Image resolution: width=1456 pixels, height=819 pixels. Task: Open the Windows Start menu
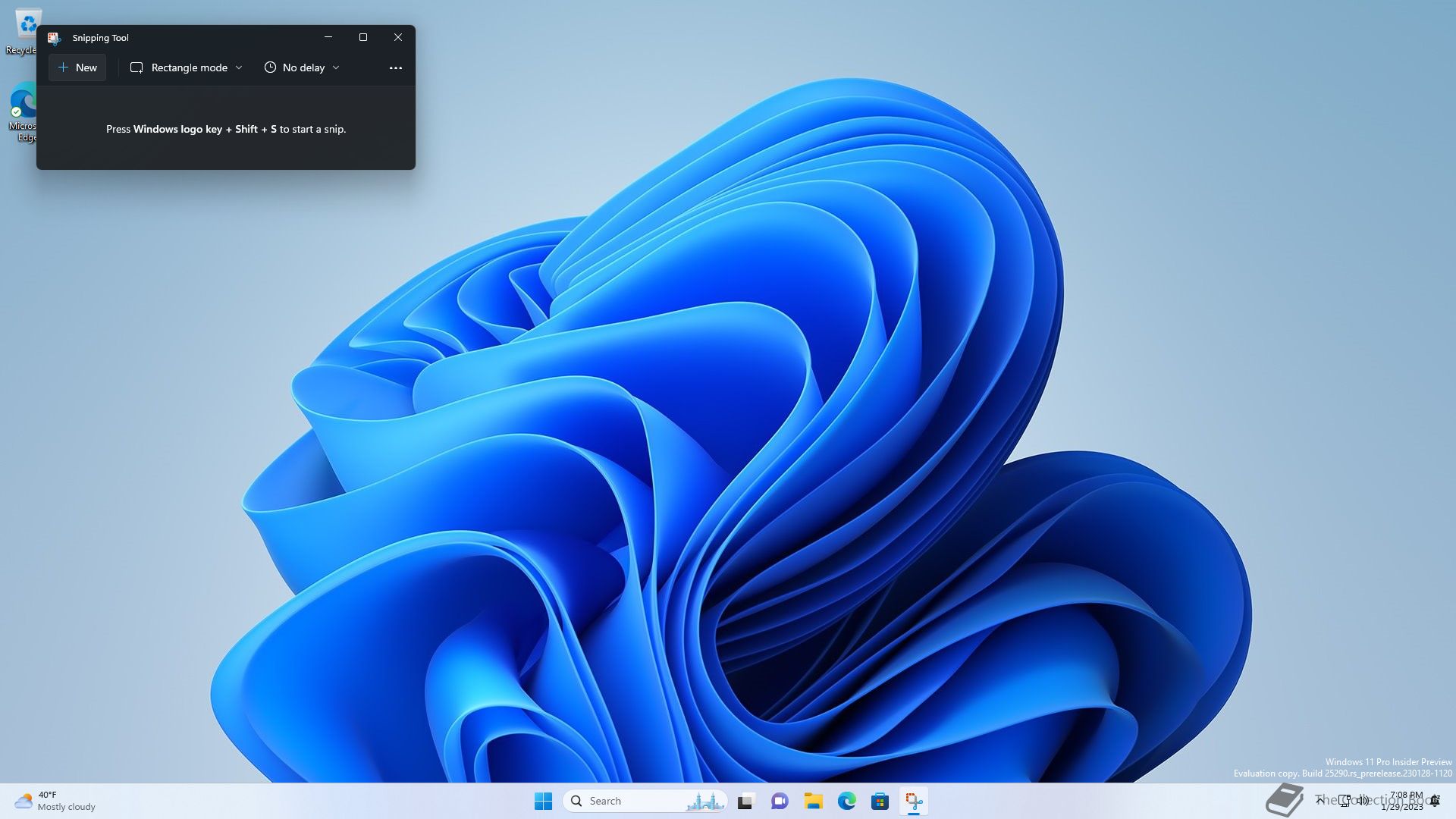click(x=543, y=801)
